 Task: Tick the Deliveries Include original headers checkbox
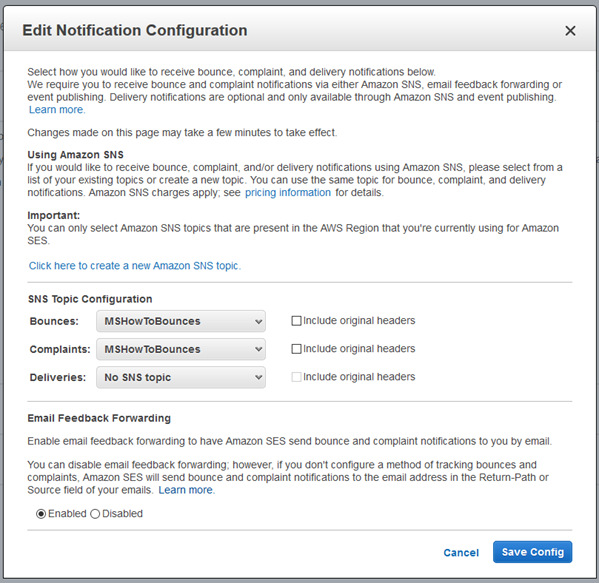click(296, 377)
